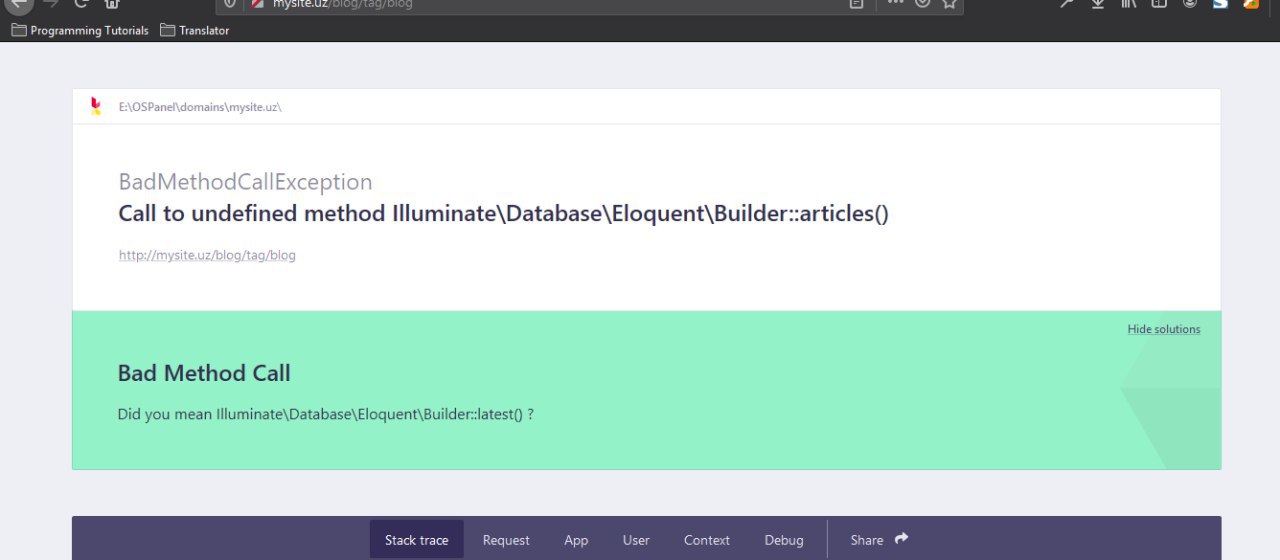Open the downloads arrow in toolbar
Viewport: 1280px width, 560px height.
coord(1098,3)
